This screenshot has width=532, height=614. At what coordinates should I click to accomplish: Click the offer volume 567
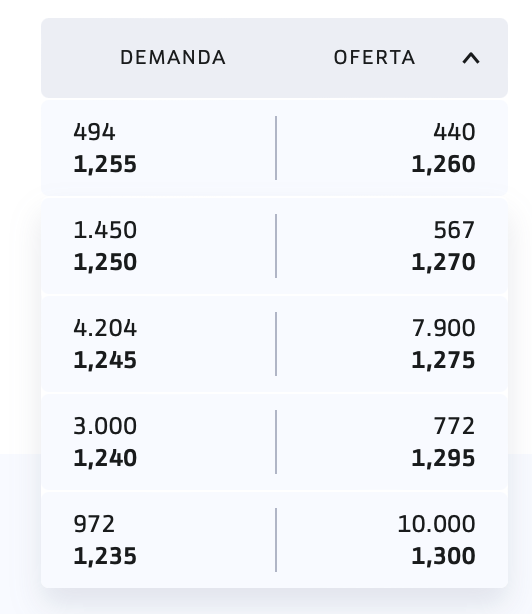[x=454, y=230]
